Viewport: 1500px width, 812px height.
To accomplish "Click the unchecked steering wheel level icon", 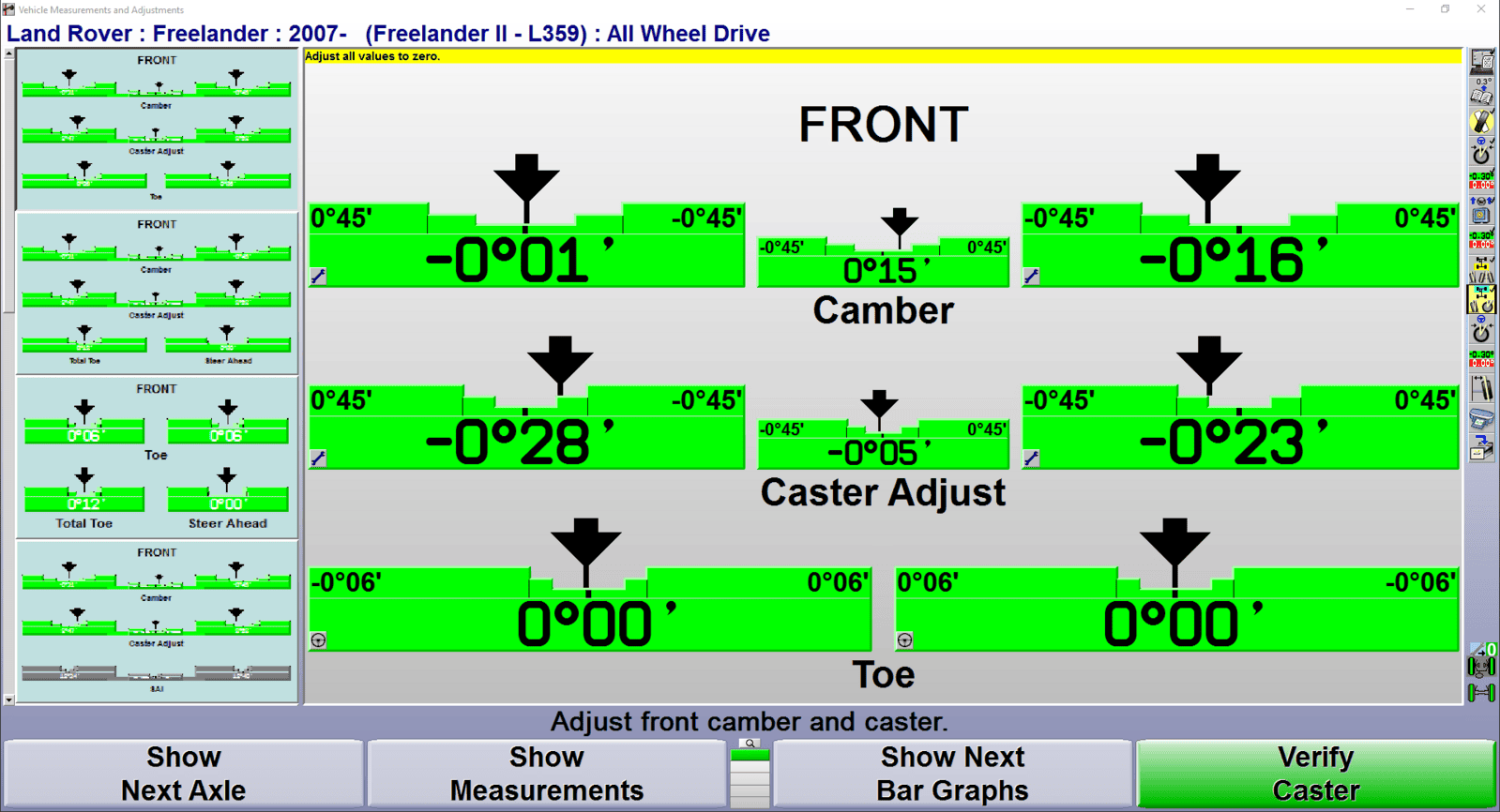I will pyautogui.click(x=1482, y=330).
